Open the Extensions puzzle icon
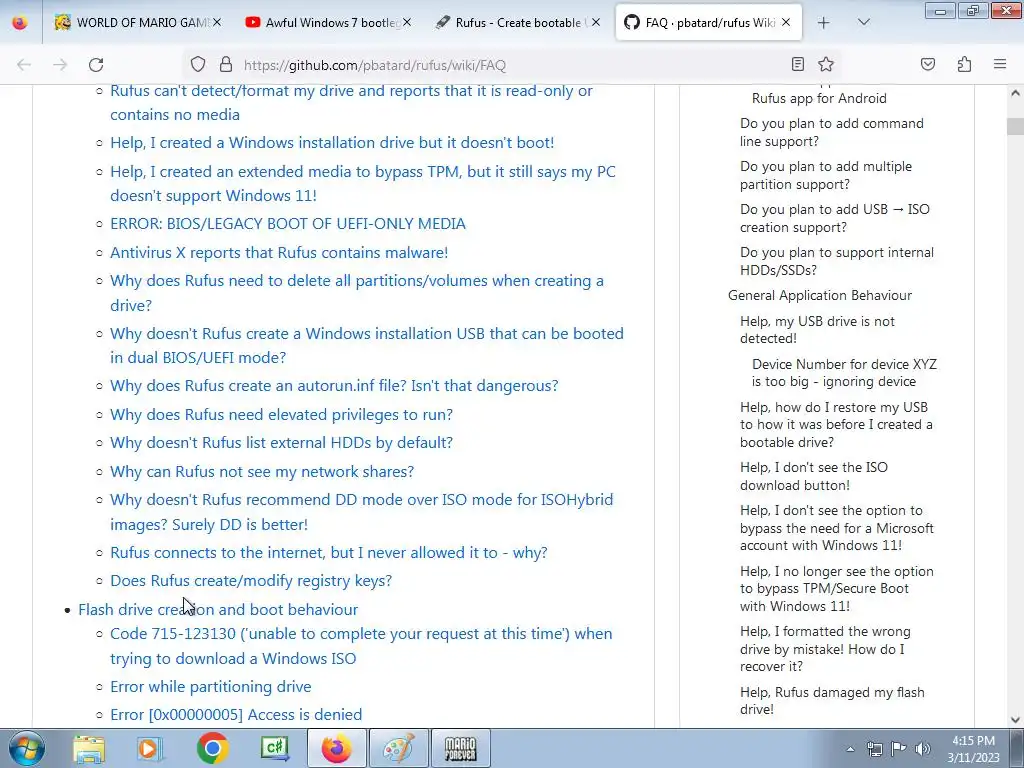The width and height of the screenshot is (1024, 768). (965, 64)
